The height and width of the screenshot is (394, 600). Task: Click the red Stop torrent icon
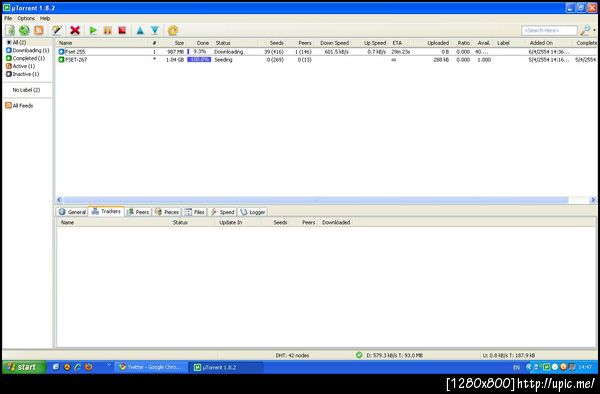tap(122, 30)
